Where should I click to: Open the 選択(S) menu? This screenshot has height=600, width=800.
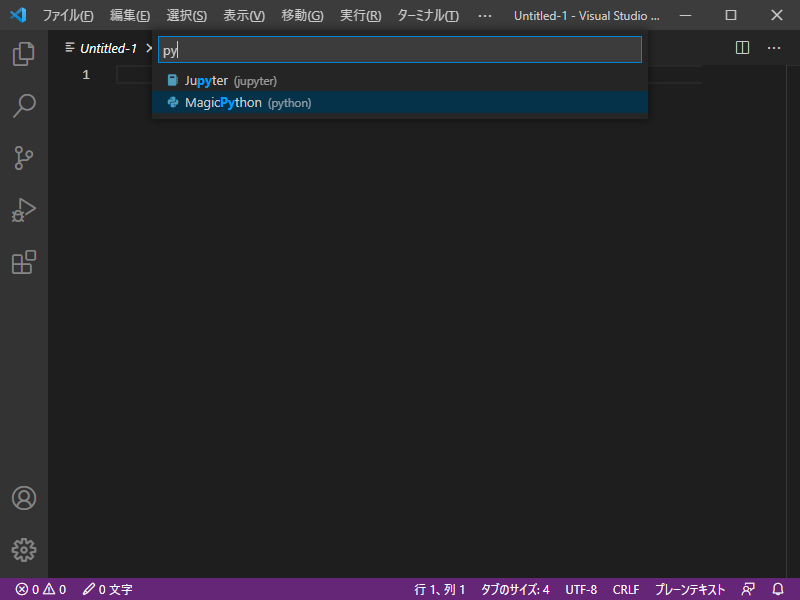(x=187, y=15)
